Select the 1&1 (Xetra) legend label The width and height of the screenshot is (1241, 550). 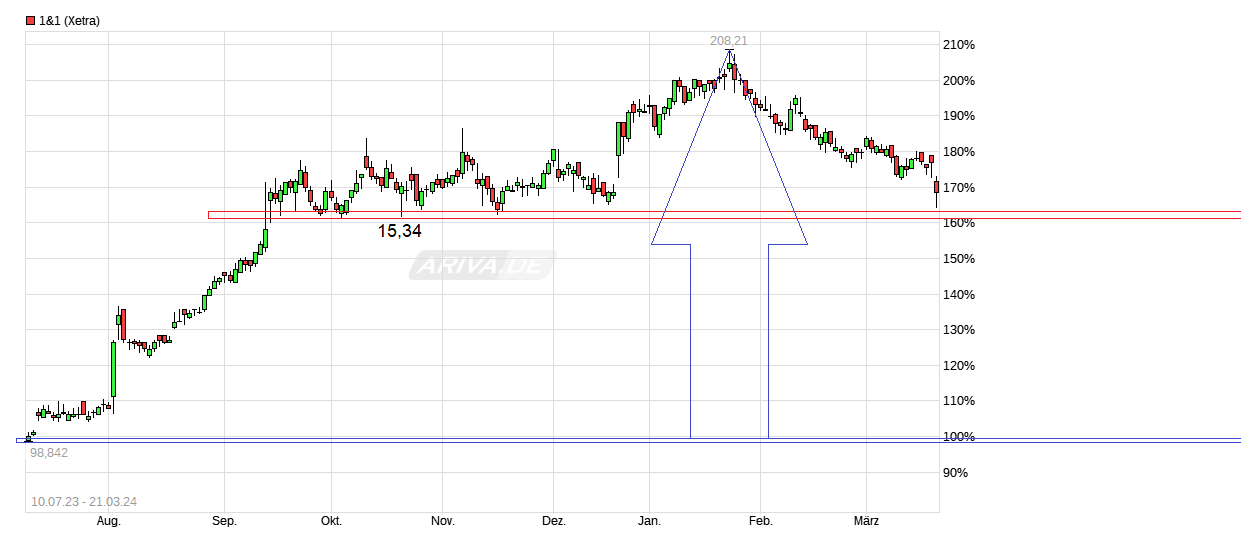[69, 21]
